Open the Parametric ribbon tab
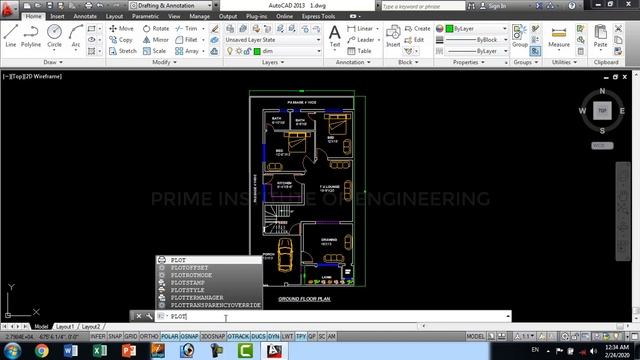640x360 pixels. pyautogui.click(x=145, y=16)
